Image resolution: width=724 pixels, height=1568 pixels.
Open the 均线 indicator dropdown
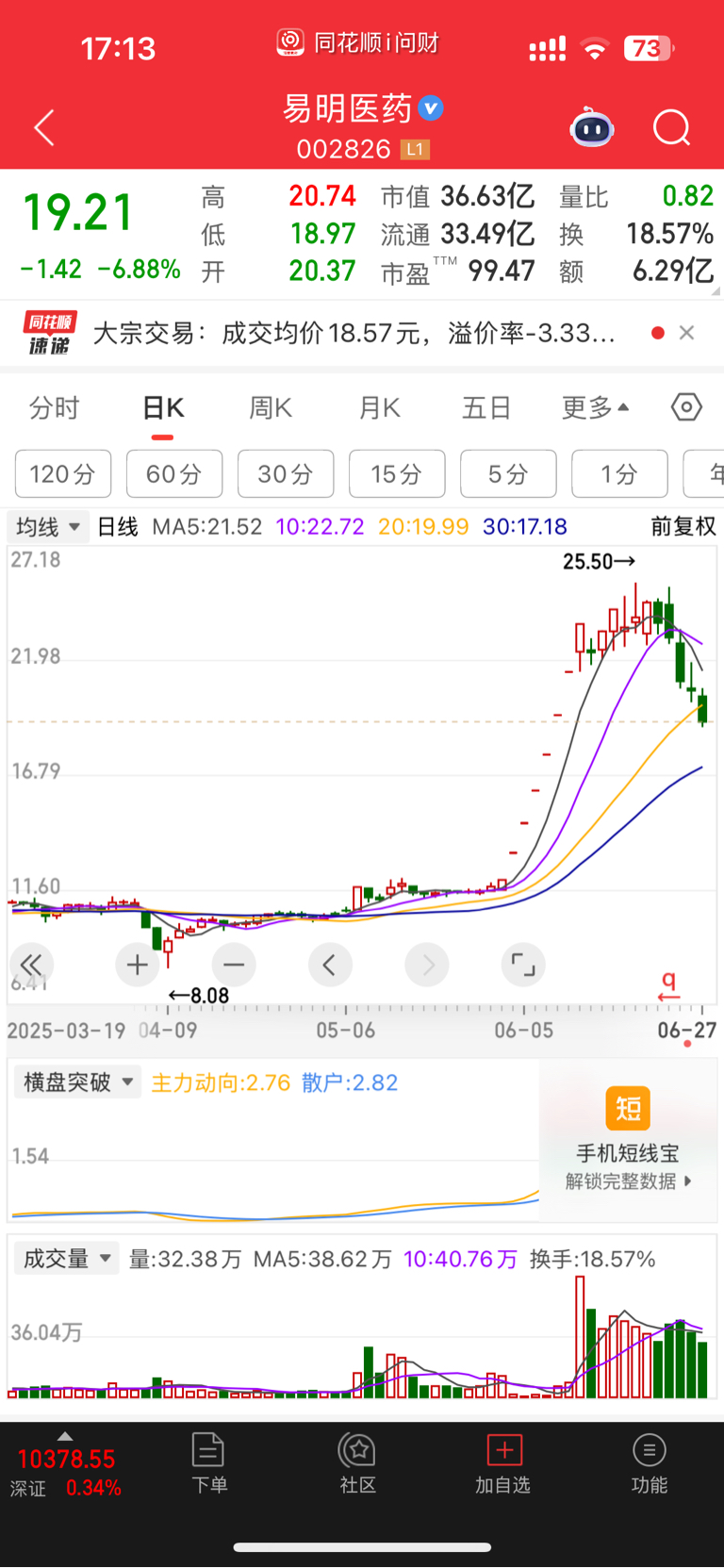click(x=48, y=526)
